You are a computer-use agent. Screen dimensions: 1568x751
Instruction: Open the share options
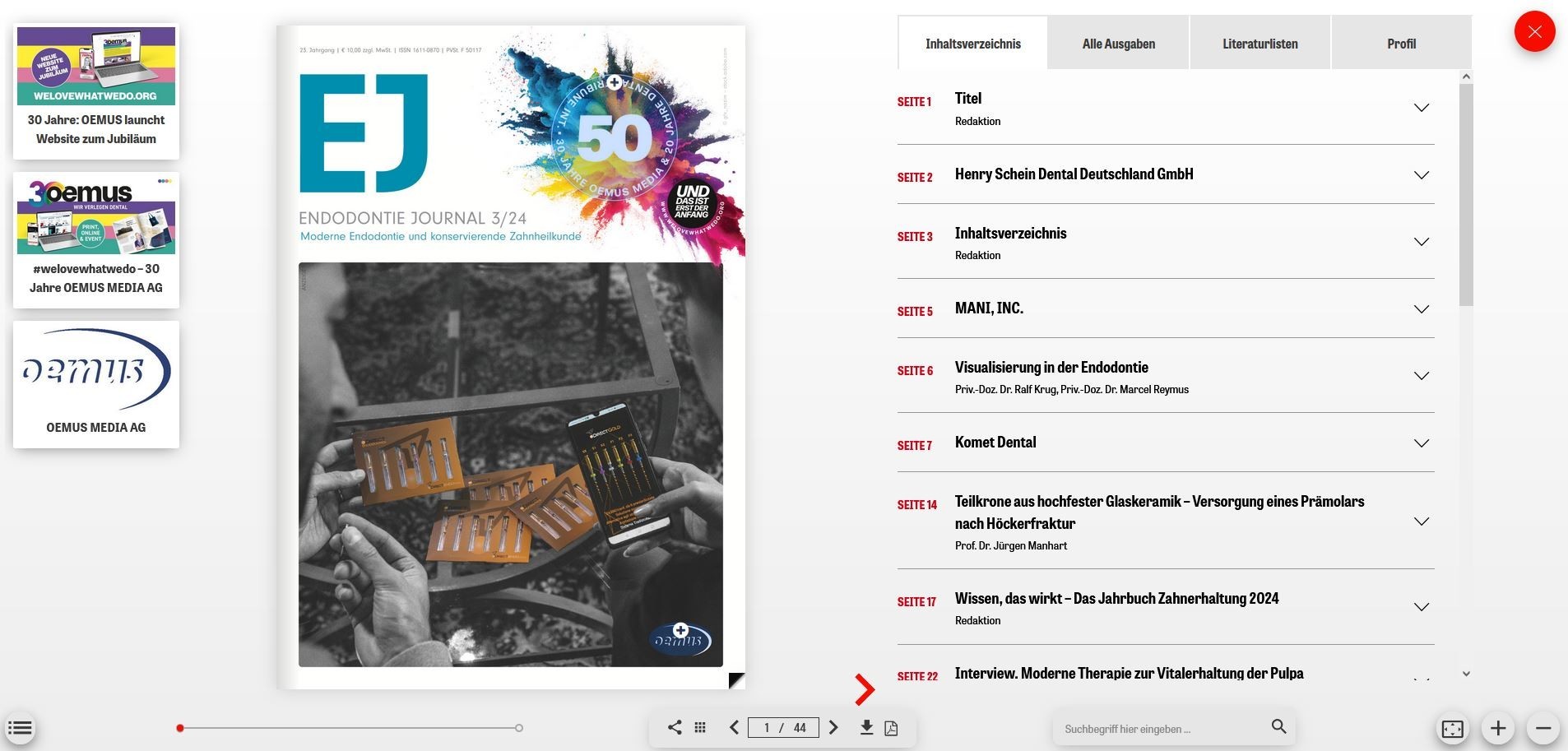coord(675,727)
